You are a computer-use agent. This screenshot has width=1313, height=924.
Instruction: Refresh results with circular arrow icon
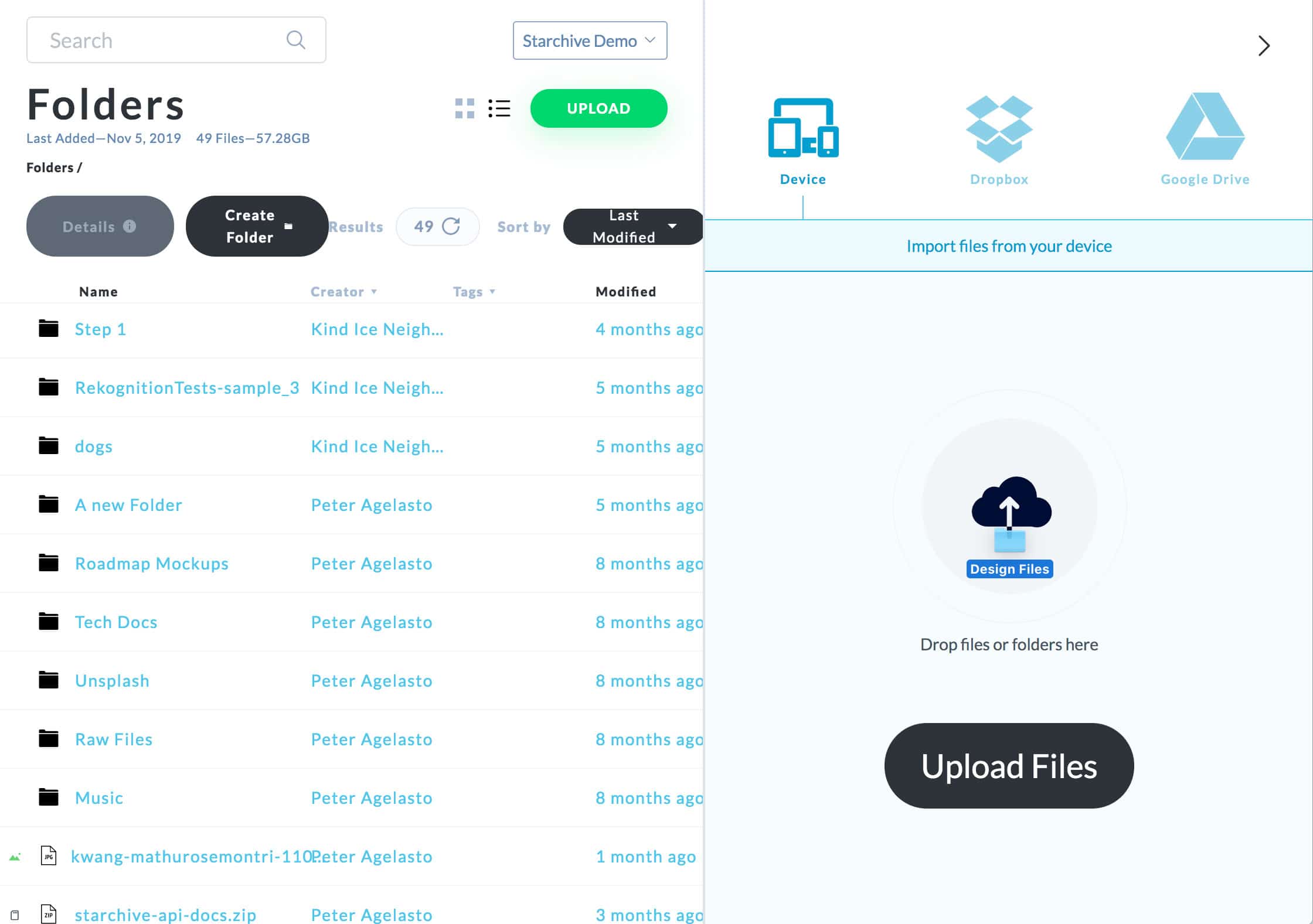pos(451,226)
